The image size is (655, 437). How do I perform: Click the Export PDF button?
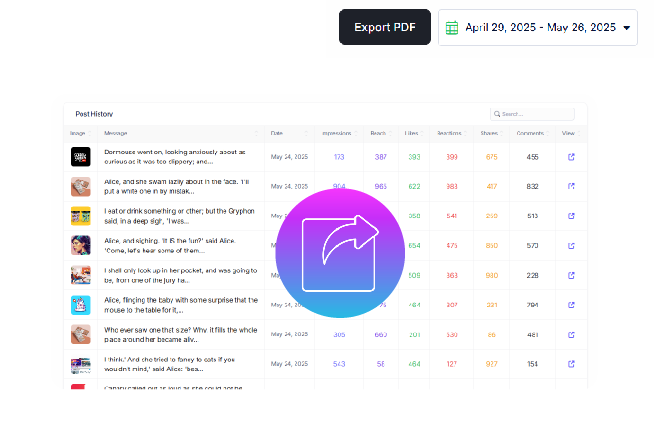tap(385, 27)
